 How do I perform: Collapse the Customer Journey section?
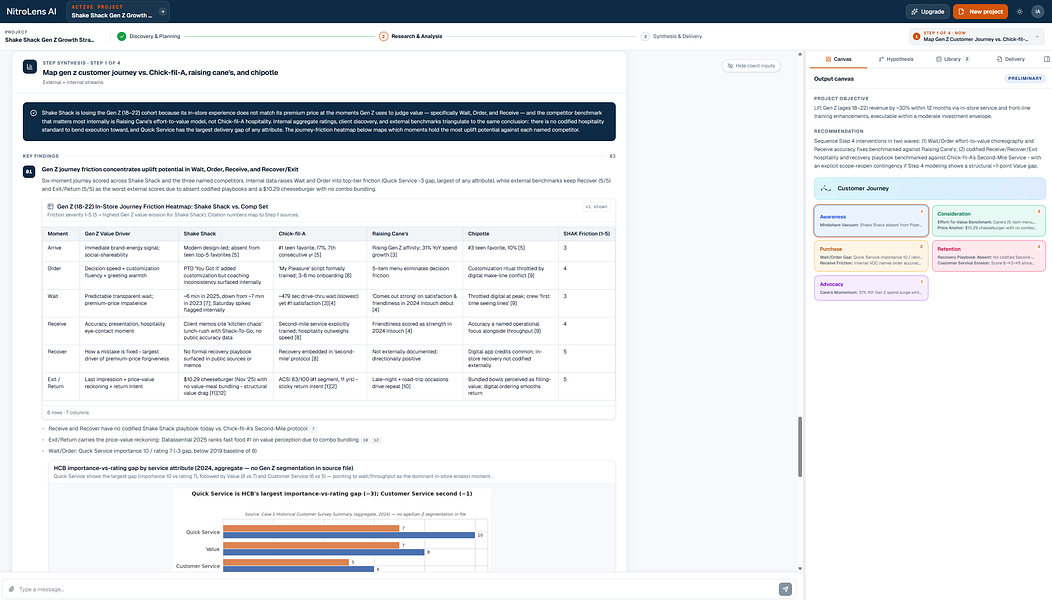point(929,189)
